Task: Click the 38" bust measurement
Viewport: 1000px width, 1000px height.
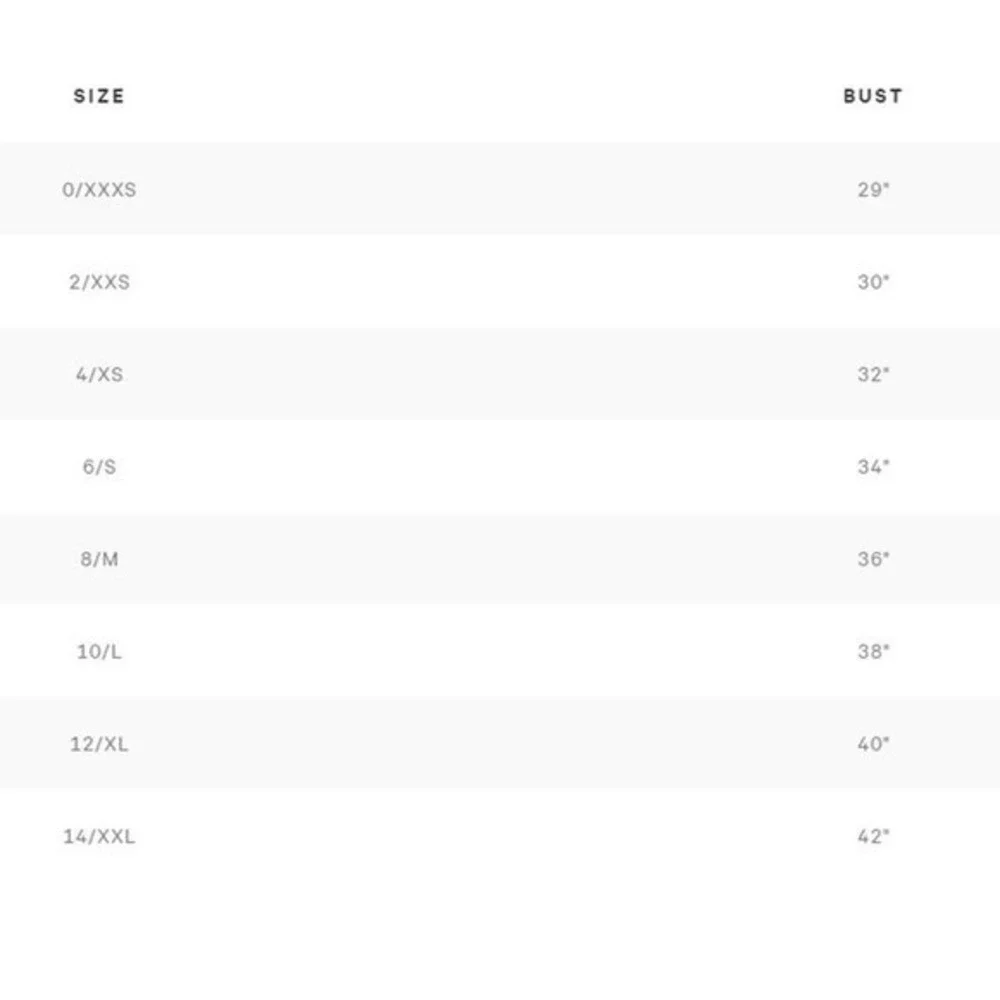Action: click(x=873, y=652)
